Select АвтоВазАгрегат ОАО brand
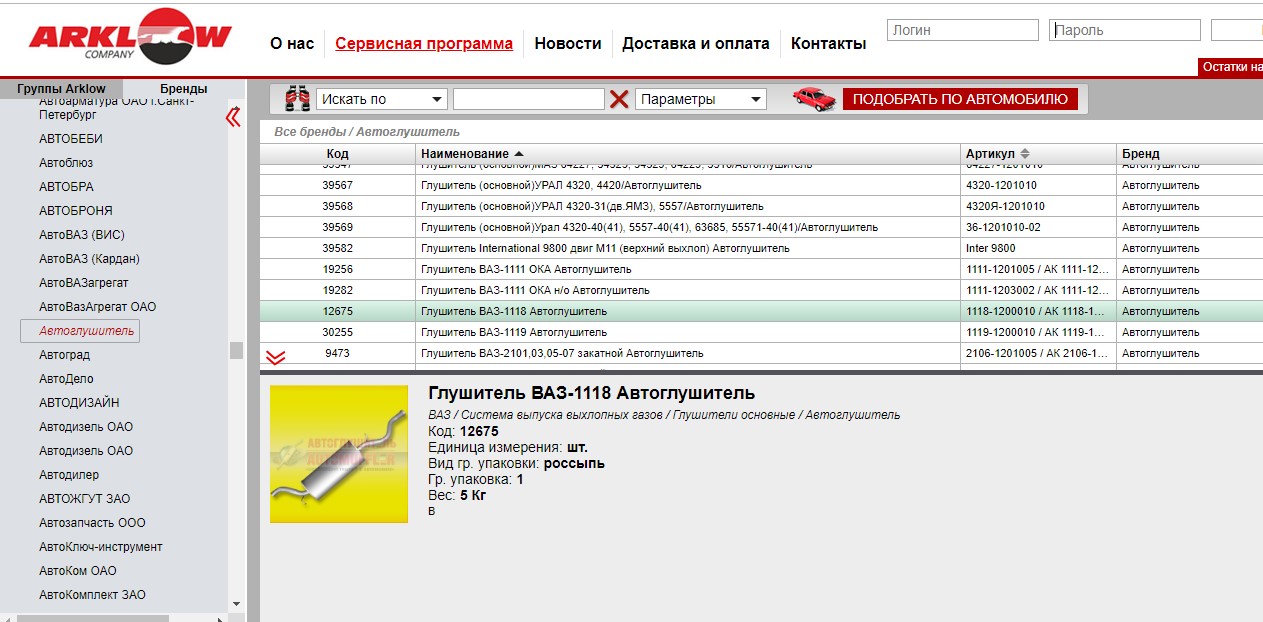 coord(98,307)
